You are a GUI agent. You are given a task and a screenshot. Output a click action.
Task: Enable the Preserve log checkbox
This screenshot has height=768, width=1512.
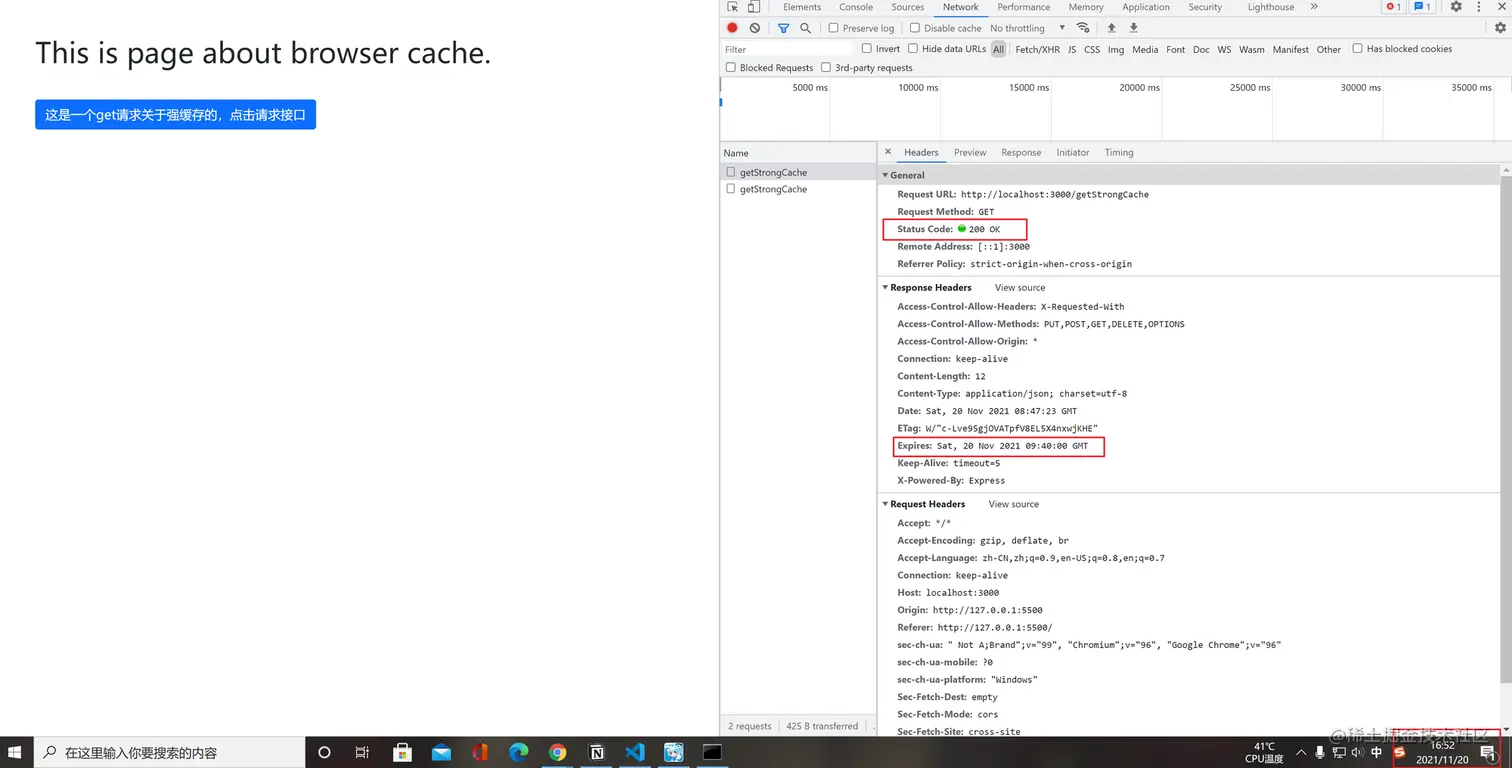[x=834, y=28]
